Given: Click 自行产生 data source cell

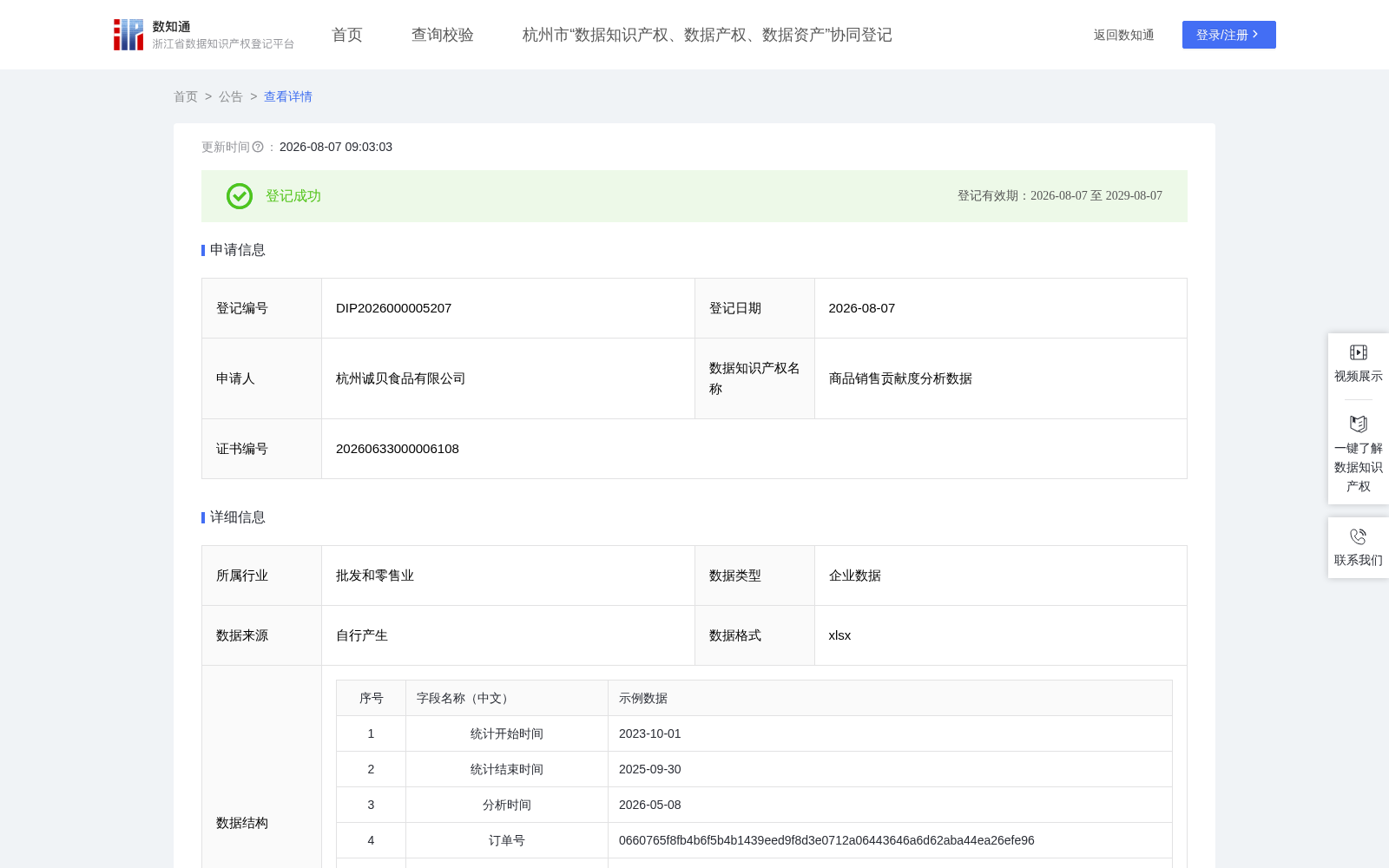Looking at the screenshot, I should [362, 635].
